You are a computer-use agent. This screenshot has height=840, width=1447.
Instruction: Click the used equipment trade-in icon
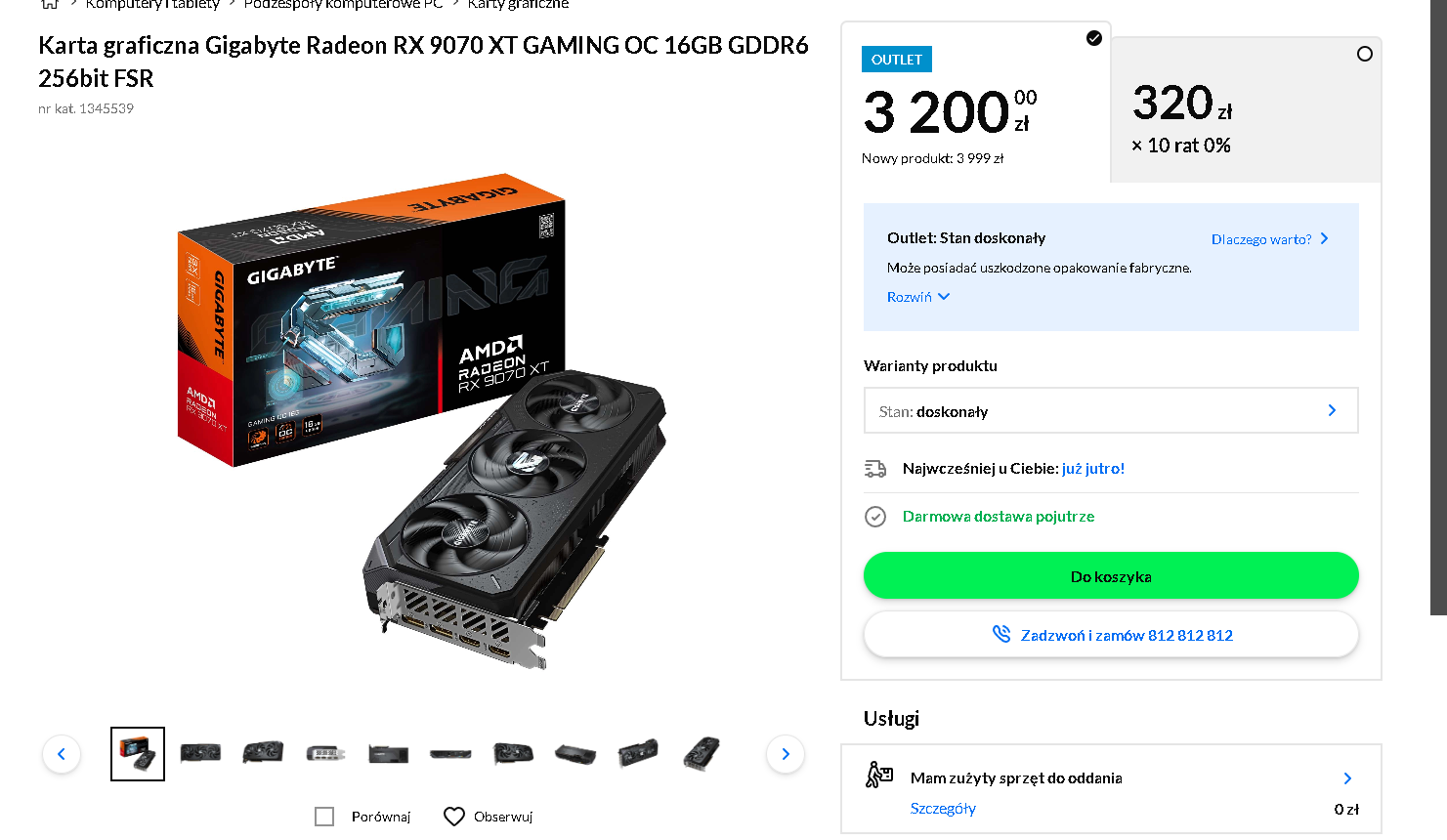(x=879, y=776)
